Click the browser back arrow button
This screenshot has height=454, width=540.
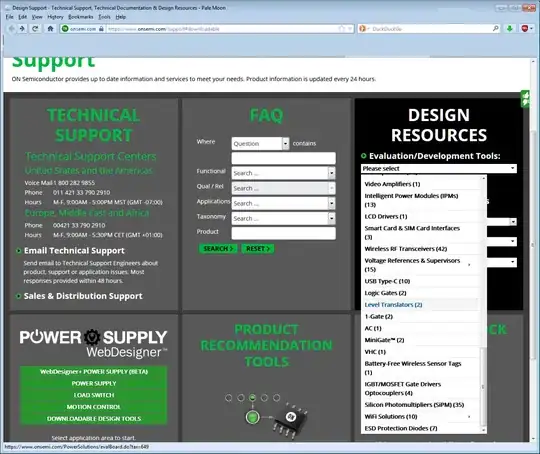pos(11,29)
